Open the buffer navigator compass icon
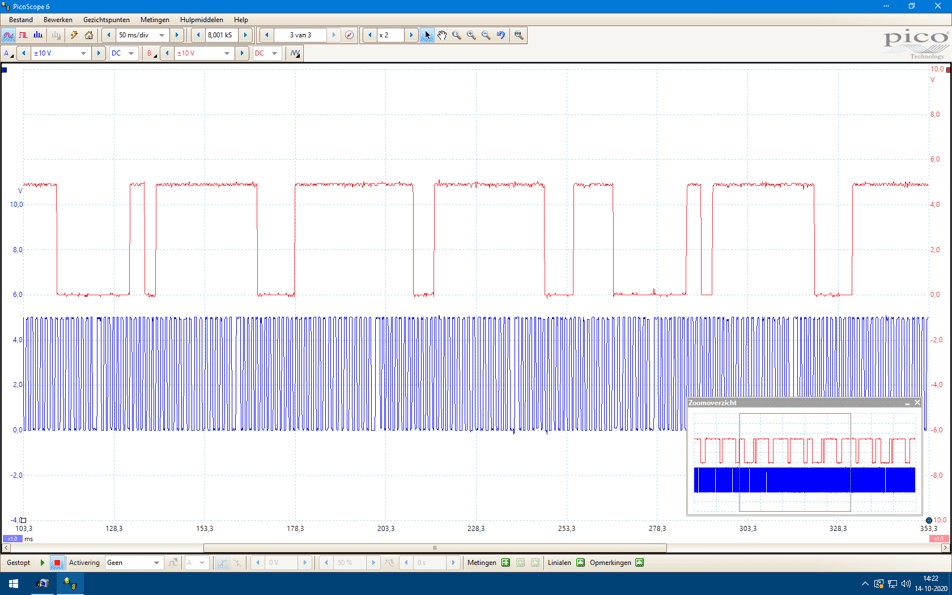Viewport: 952px width, 595px height. pyautogui.click(x=349, y=35)
